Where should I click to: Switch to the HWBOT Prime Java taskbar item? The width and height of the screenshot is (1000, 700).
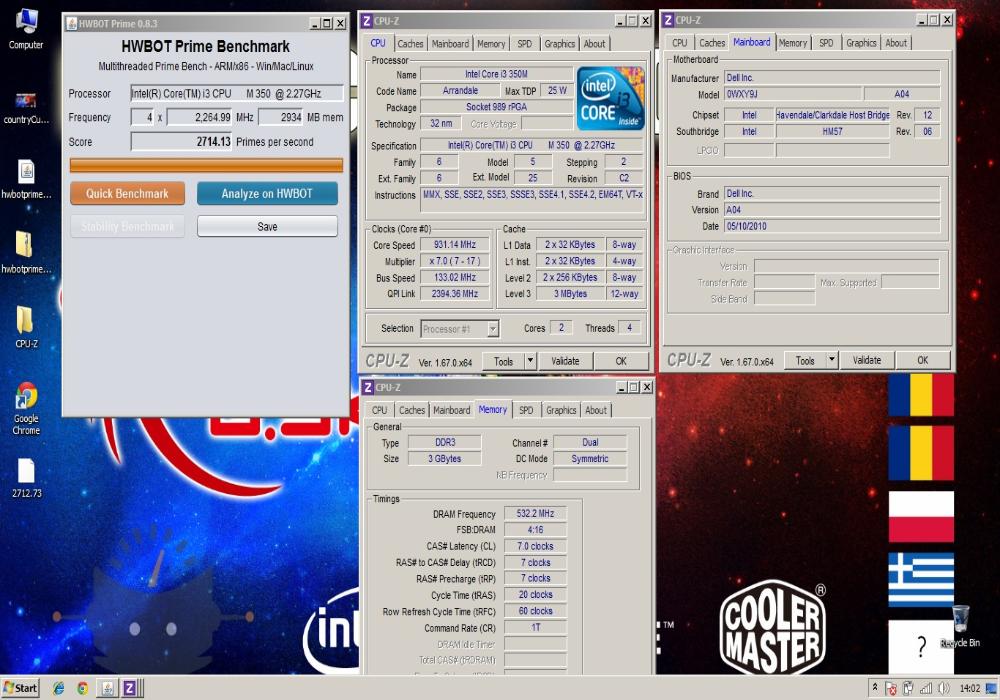coord(107,688)
